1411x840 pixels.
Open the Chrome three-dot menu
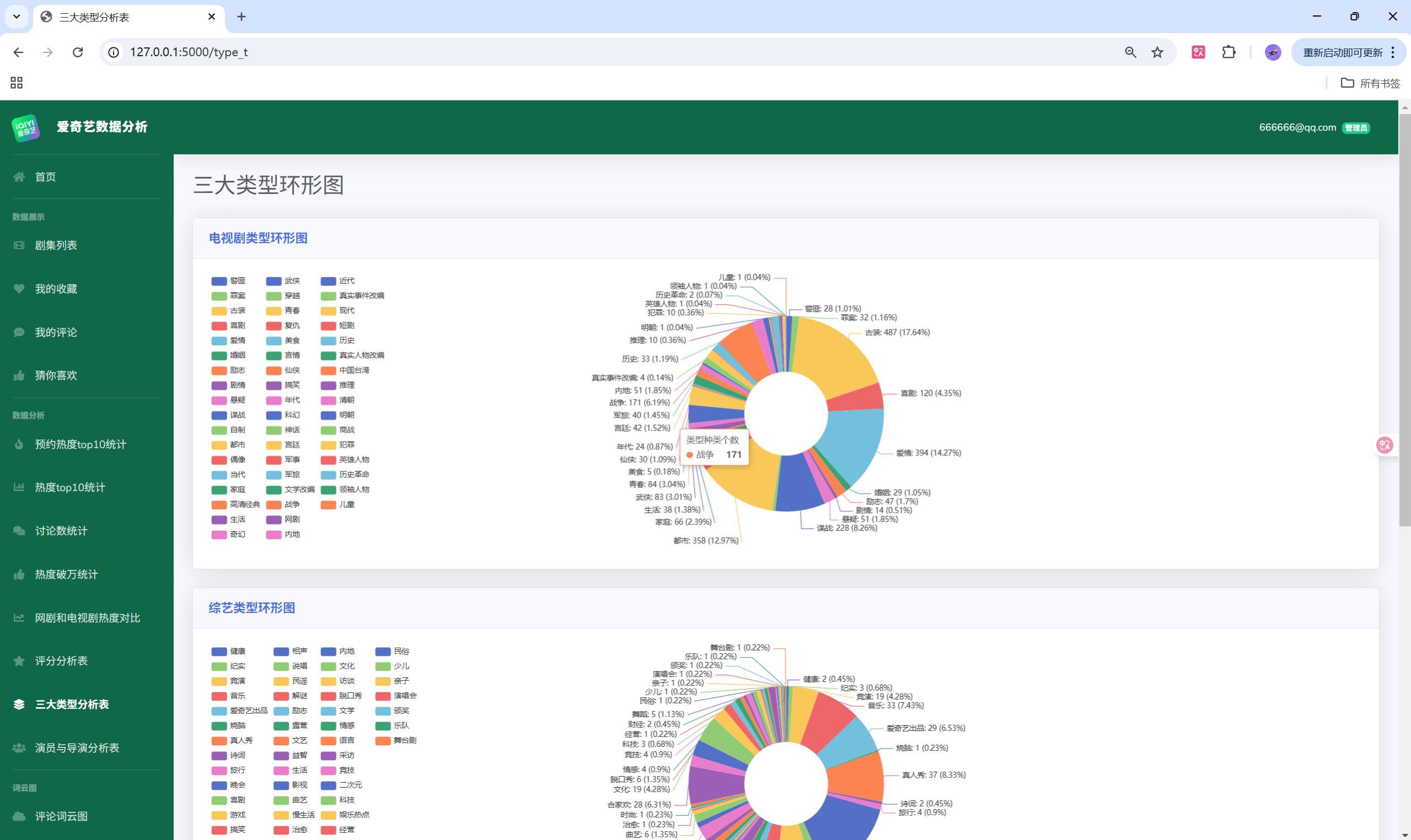pyautogui.click(x=1393, y=52)
